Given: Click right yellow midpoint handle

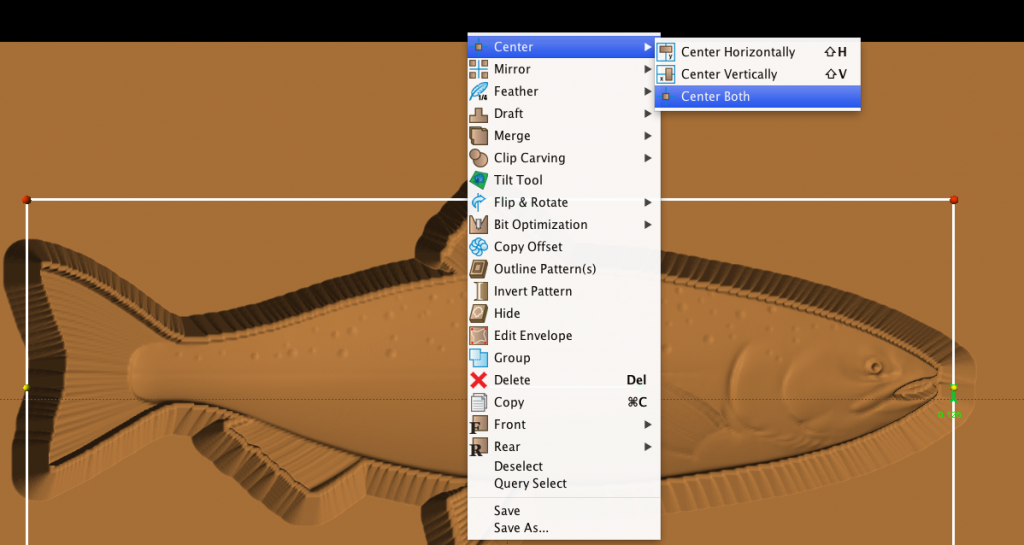Looking at the screenshot, I should tap(953, 387).
